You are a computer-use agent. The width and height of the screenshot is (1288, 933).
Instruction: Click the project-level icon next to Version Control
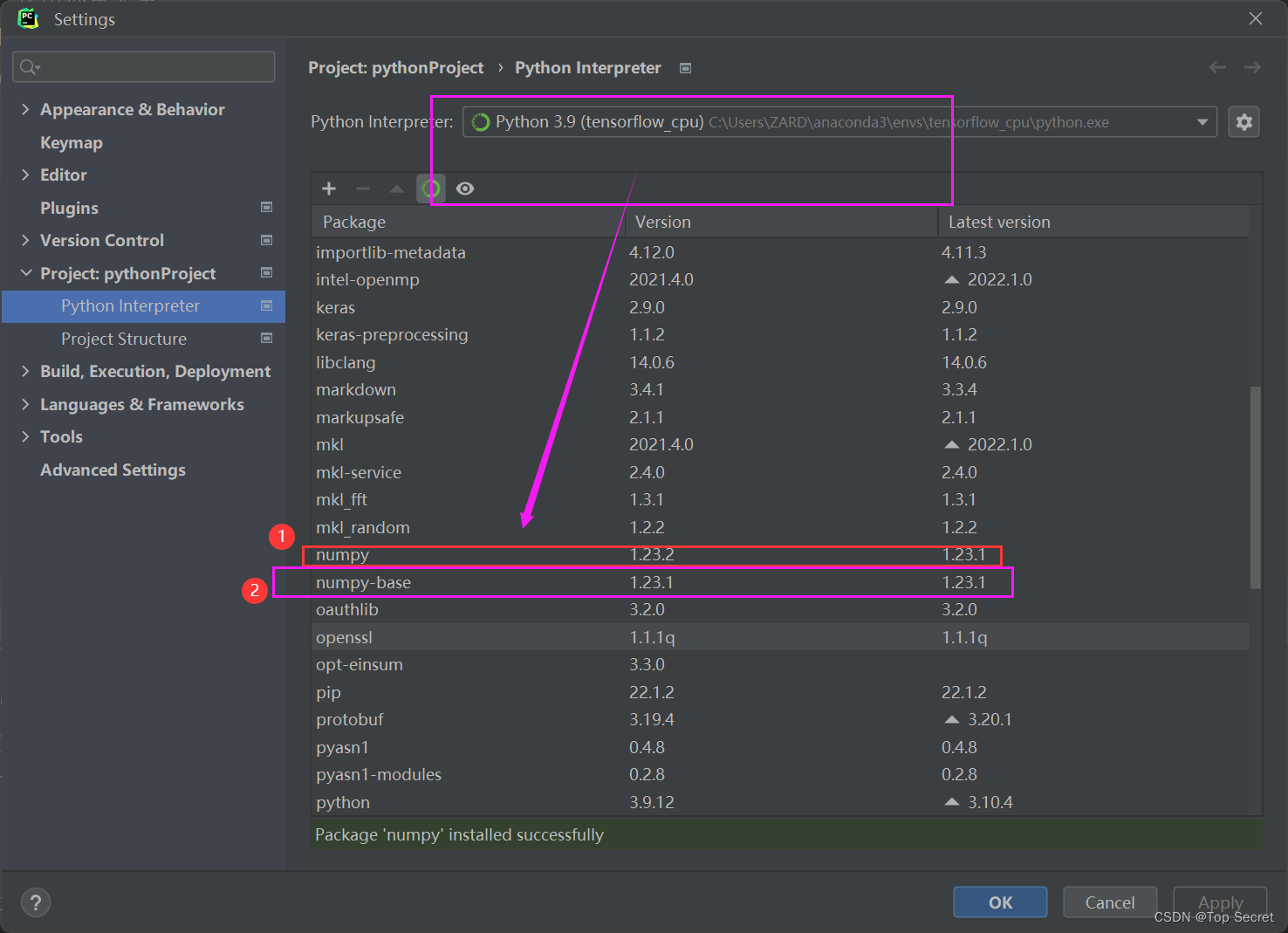tap(267, 240)
